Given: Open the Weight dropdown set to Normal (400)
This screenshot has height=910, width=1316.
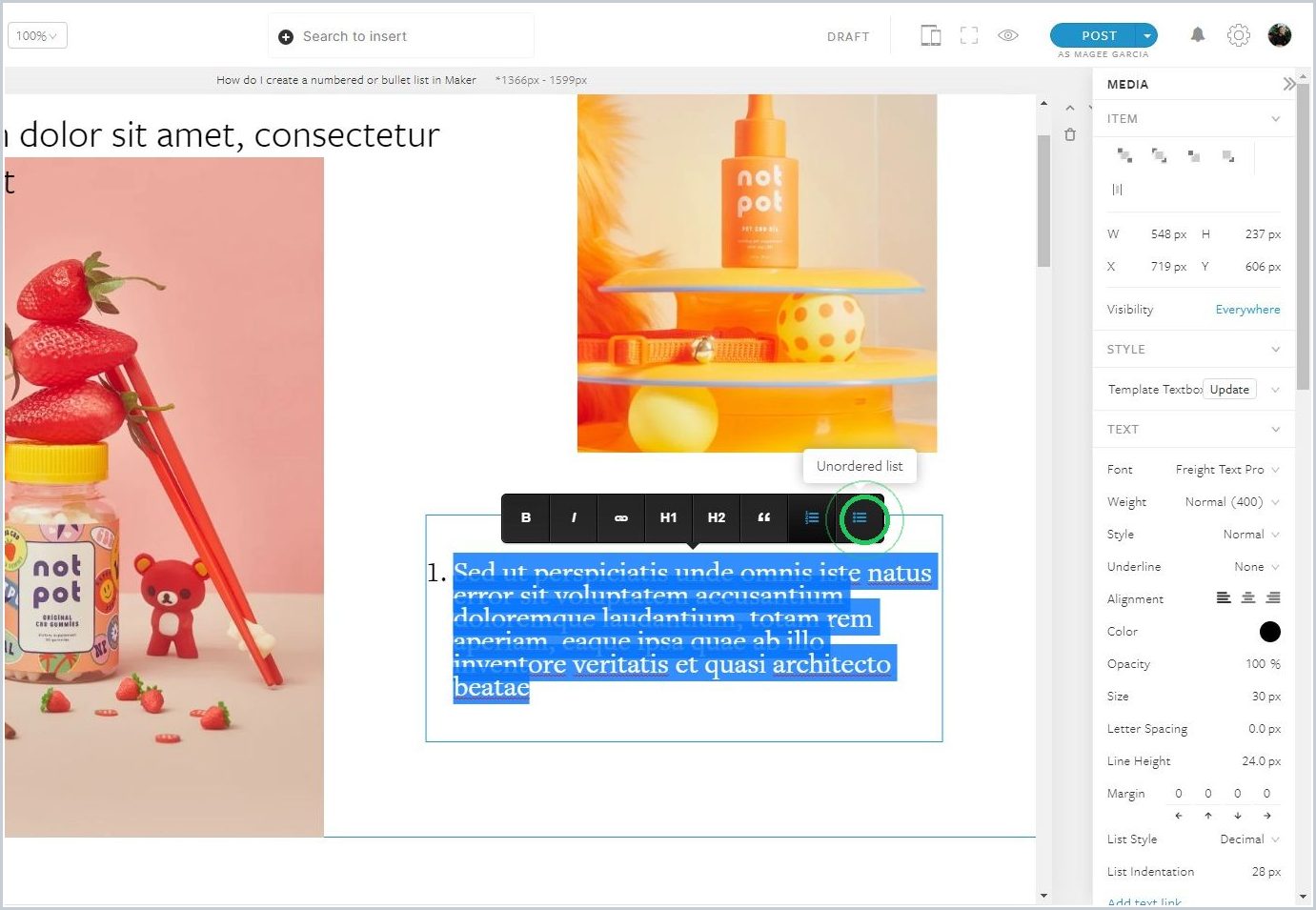Looking at the screenshot, I should [x=1232, y=502].
